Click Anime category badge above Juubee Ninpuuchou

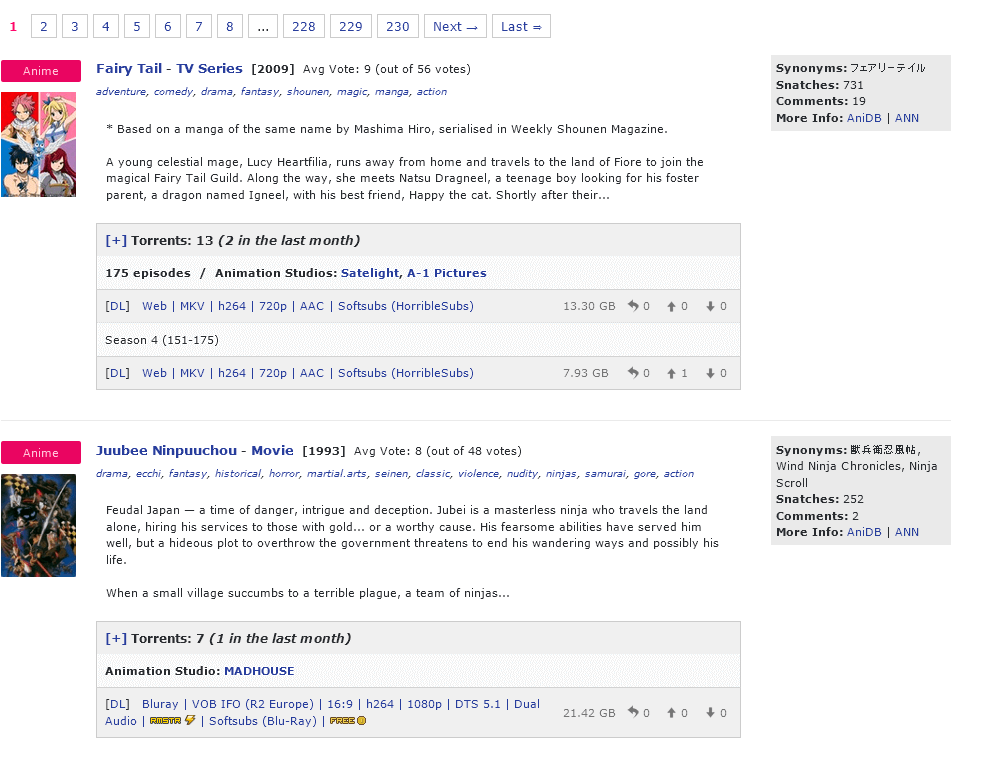41,453
